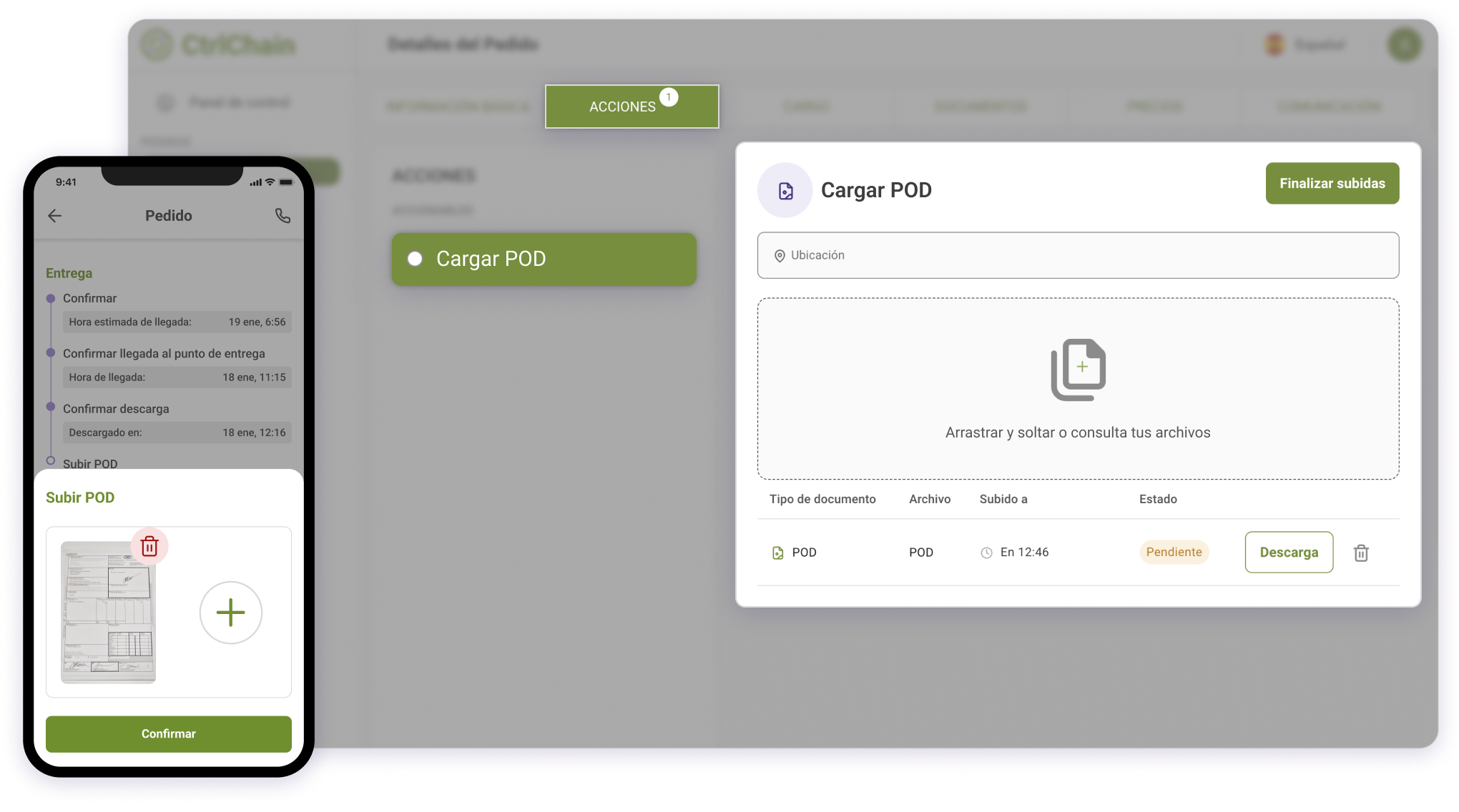
Task: Click the trash/delete icon next to POD row
Action: click(x=1362, y=553)
